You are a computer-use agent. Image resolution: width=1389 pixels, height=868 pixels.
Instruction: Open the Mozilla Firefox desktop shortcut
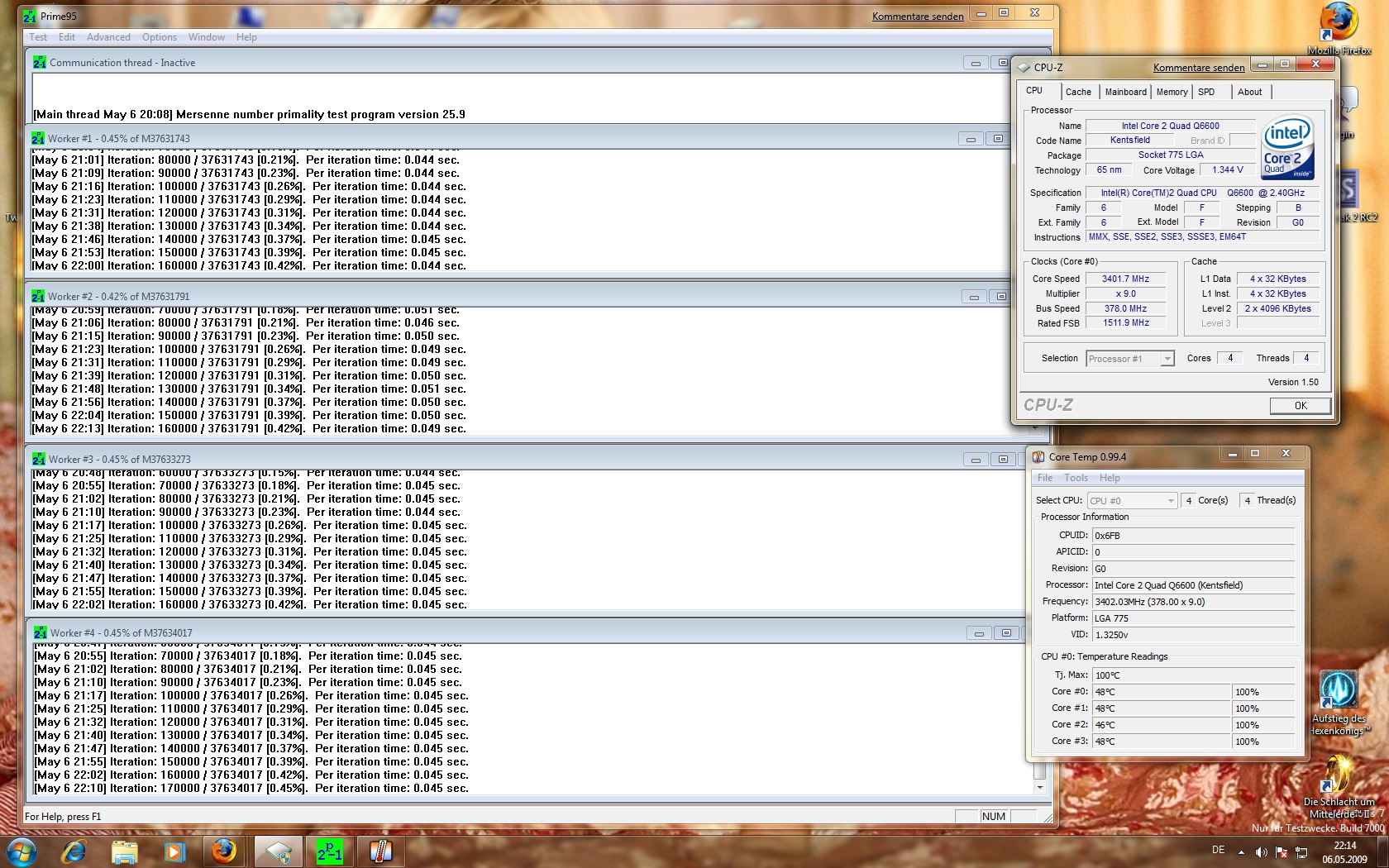pyautogui.click(x=1339, y=29)
